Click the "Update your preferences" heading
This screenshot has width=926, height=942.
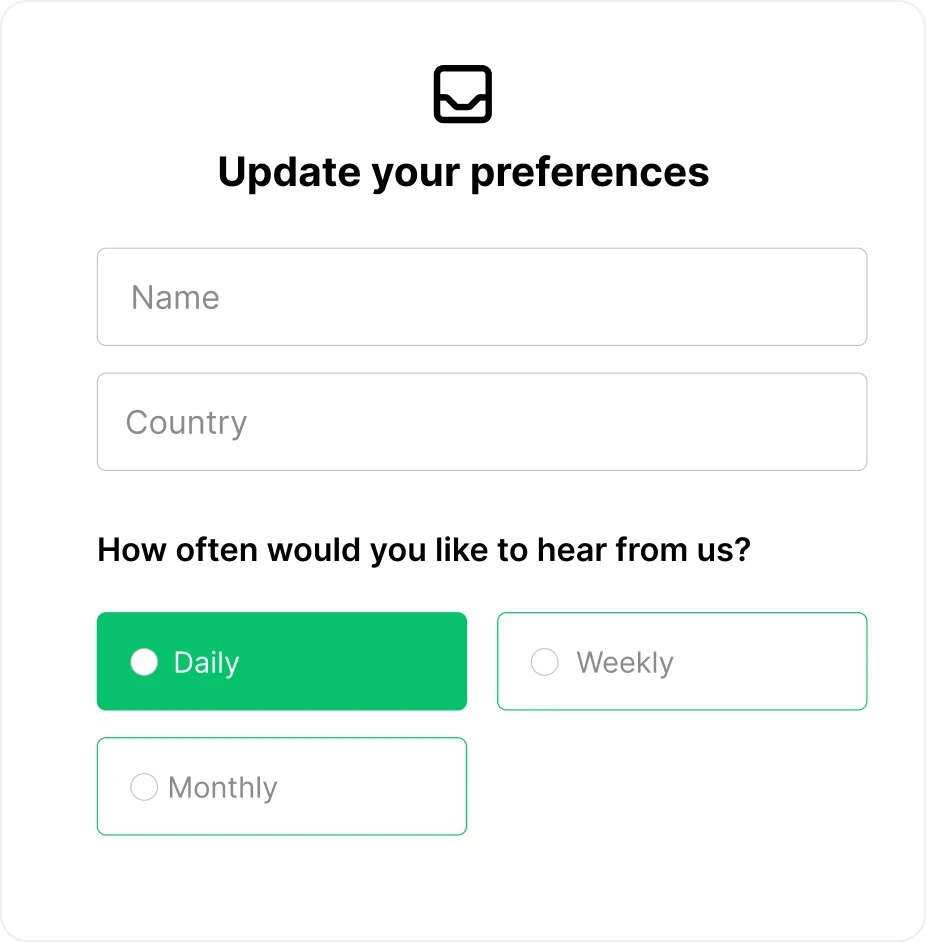(x=463, y=172)
